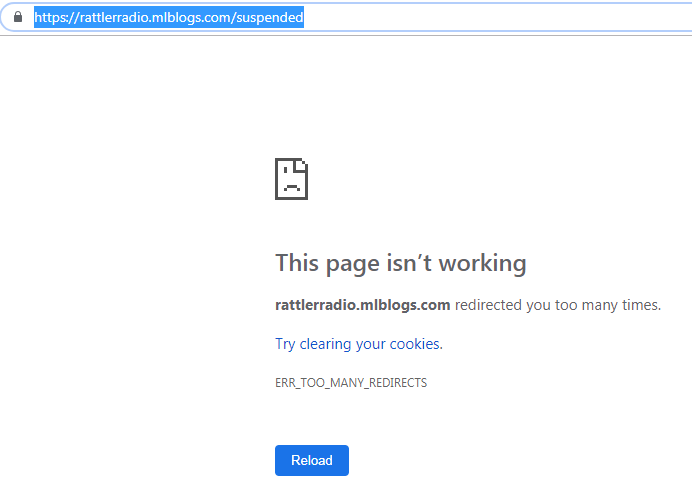Click the "This page isn't working" heading
Viewport: 692px width, 501px height.
[401, 264]
